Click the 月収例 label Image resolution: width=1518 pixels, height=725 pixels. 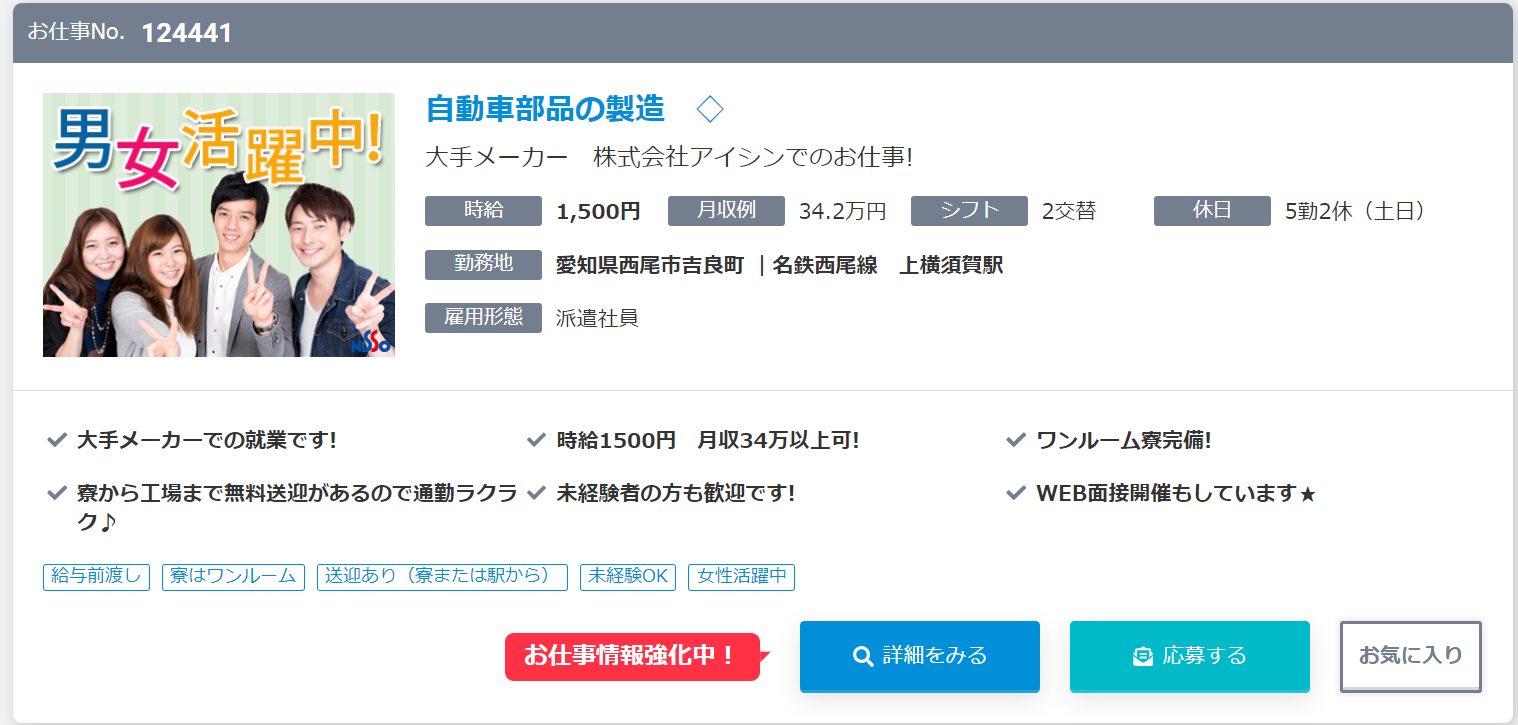726,211
